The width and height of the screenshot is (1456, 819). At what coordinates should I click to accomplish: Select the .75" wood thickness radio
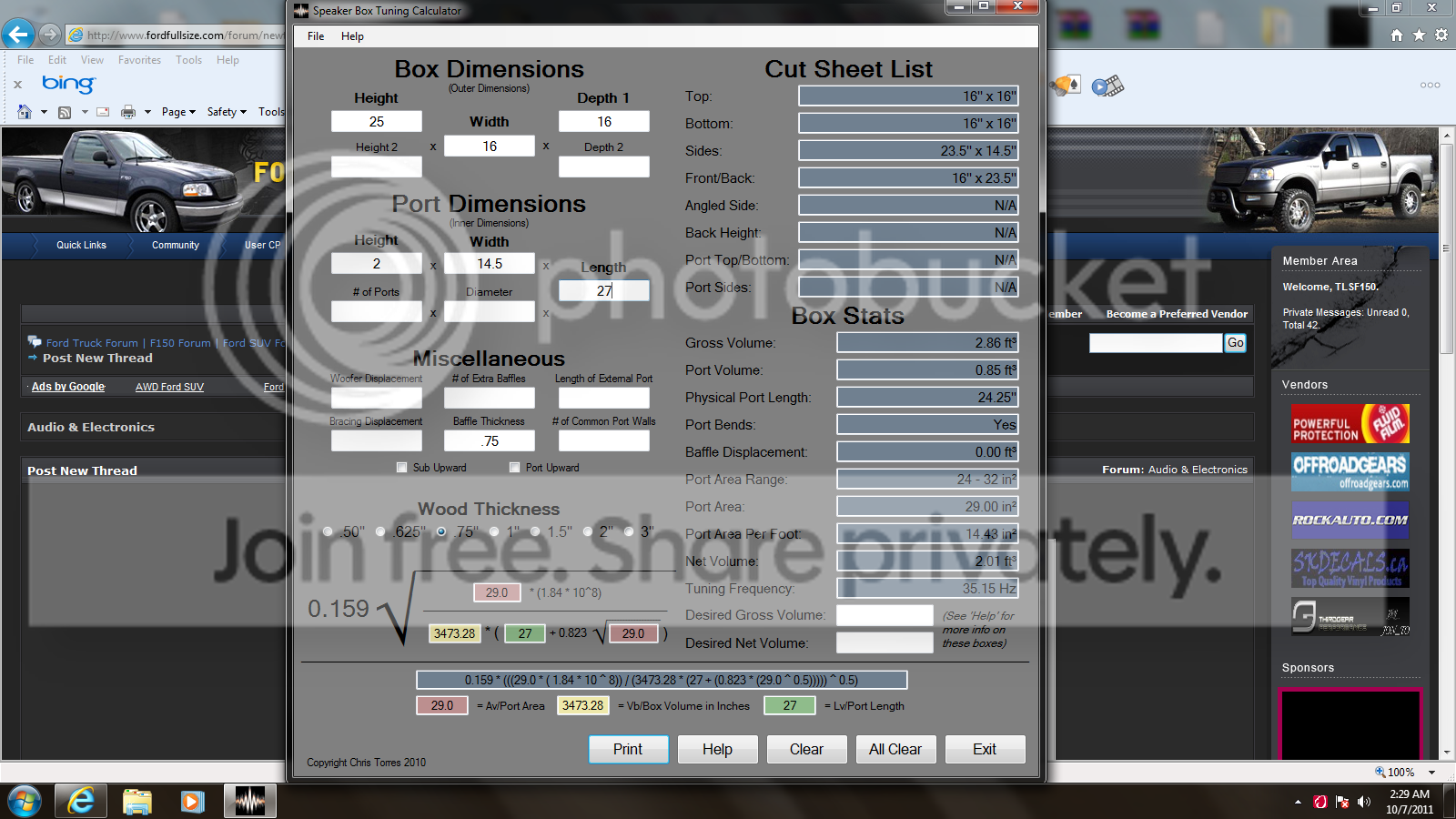click(x=441, y=531)
